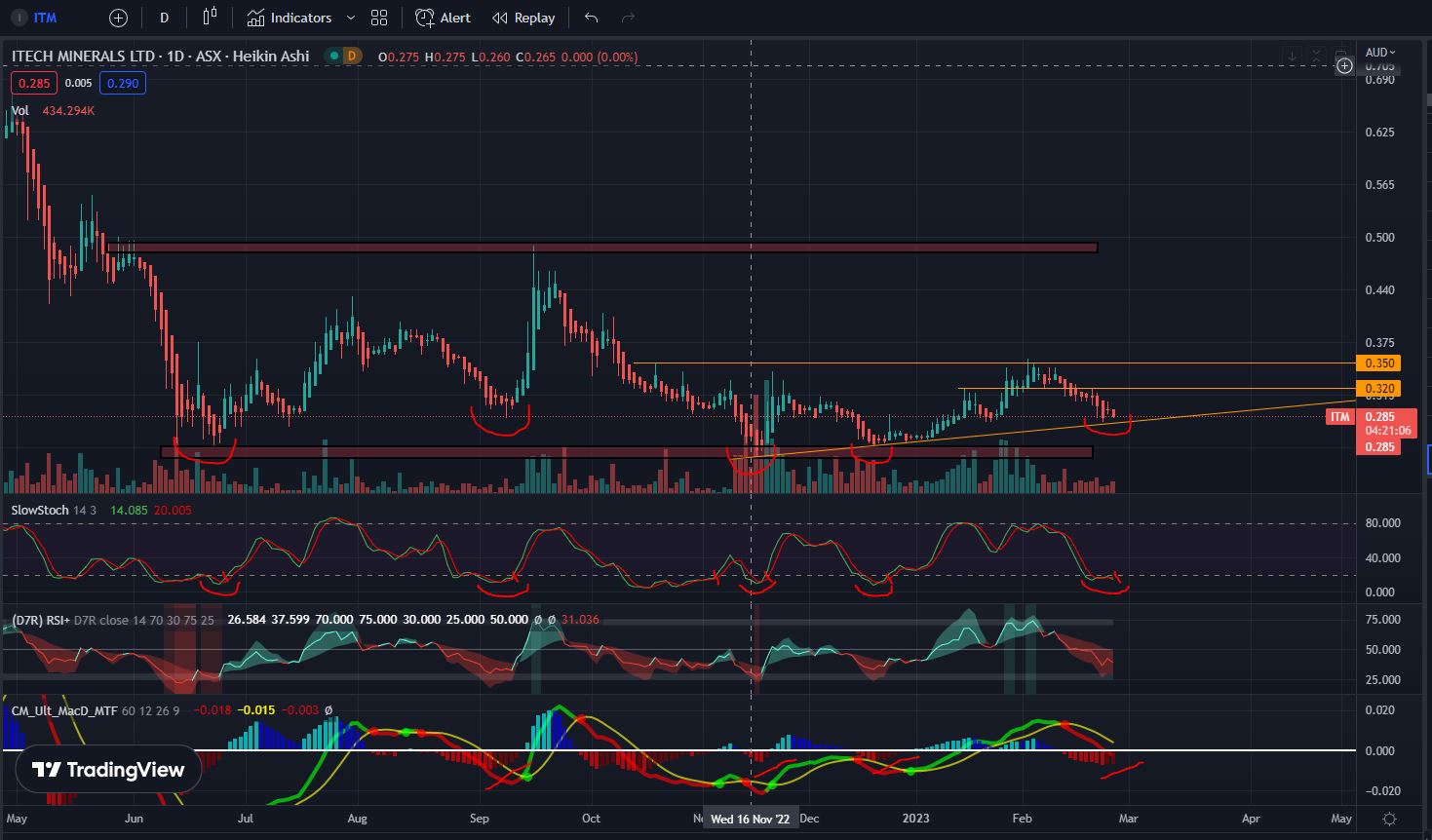Click the red ITM last price label
The height and width of the screenshot is (840, 1432).
pyautogui.click(x=1339, y=417)
